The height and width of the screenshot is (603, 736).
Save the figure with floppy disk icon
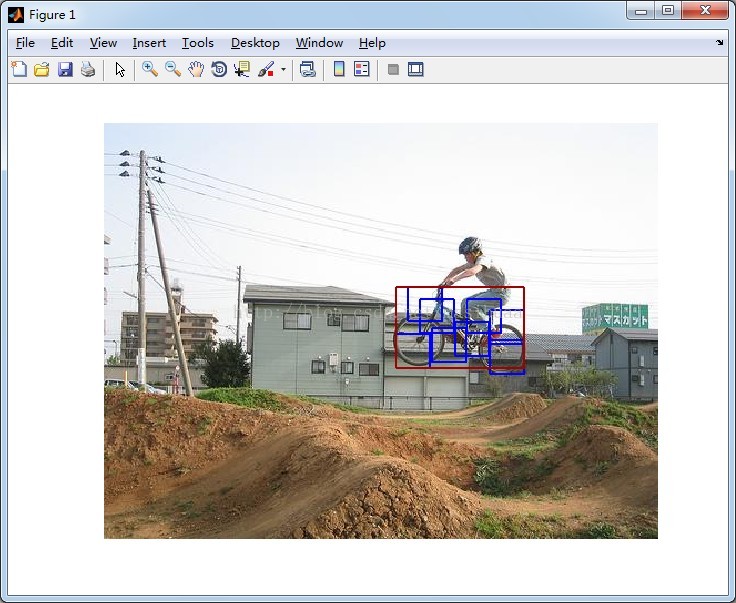[x=65, y=69]
